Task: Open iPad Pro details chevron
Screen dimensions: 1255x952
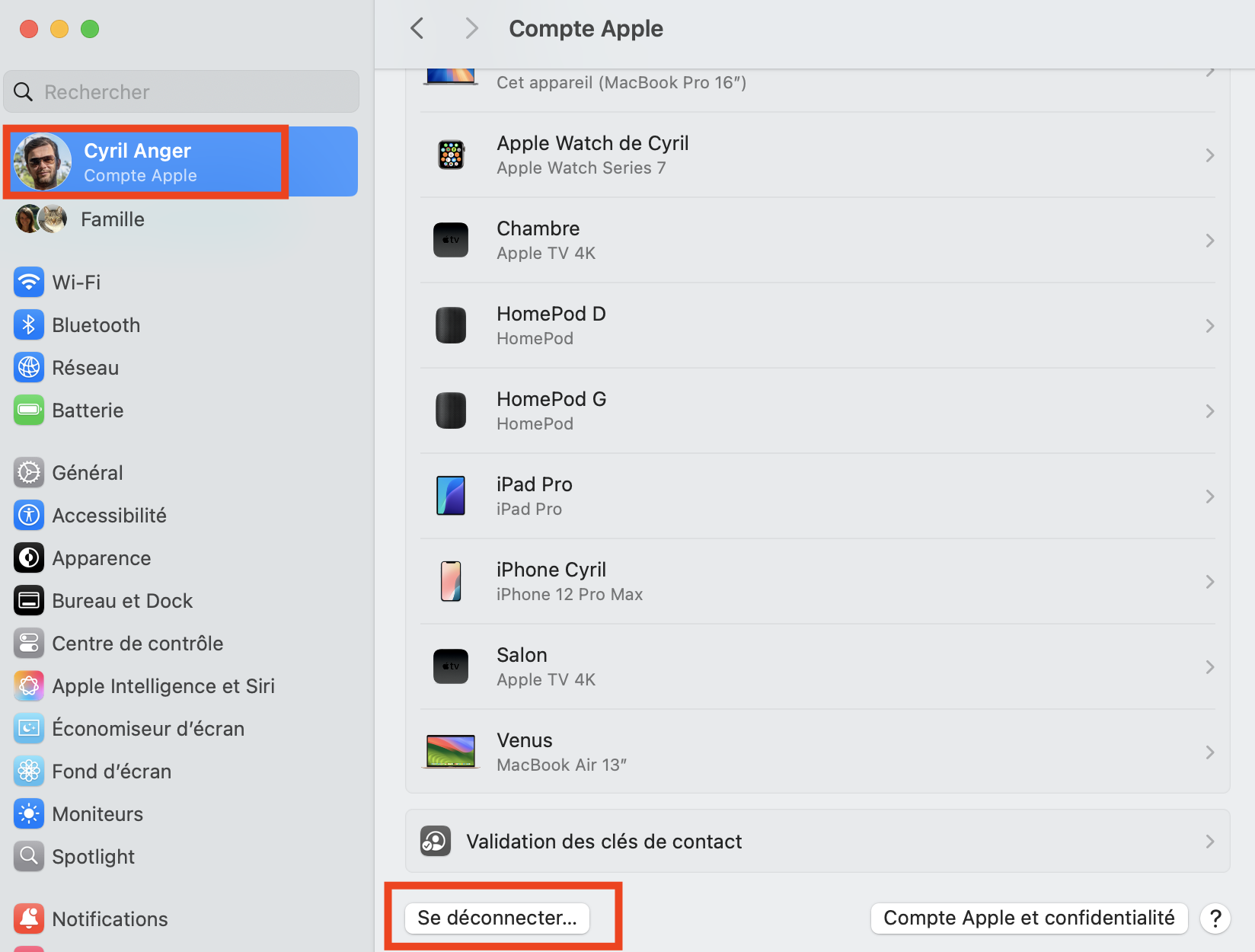Action: [x=1209, y=497]
